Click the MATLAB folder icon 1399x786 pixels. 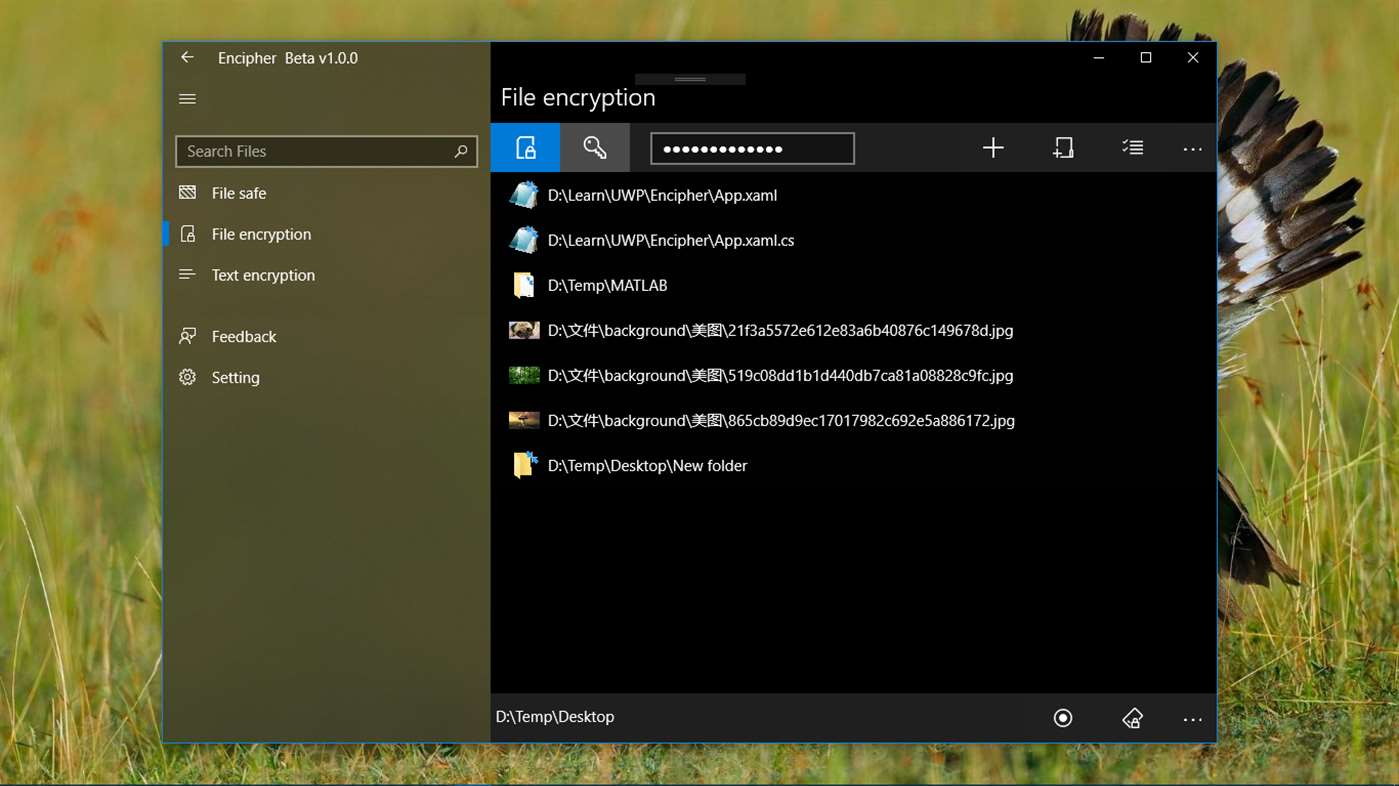click(524, 285)
